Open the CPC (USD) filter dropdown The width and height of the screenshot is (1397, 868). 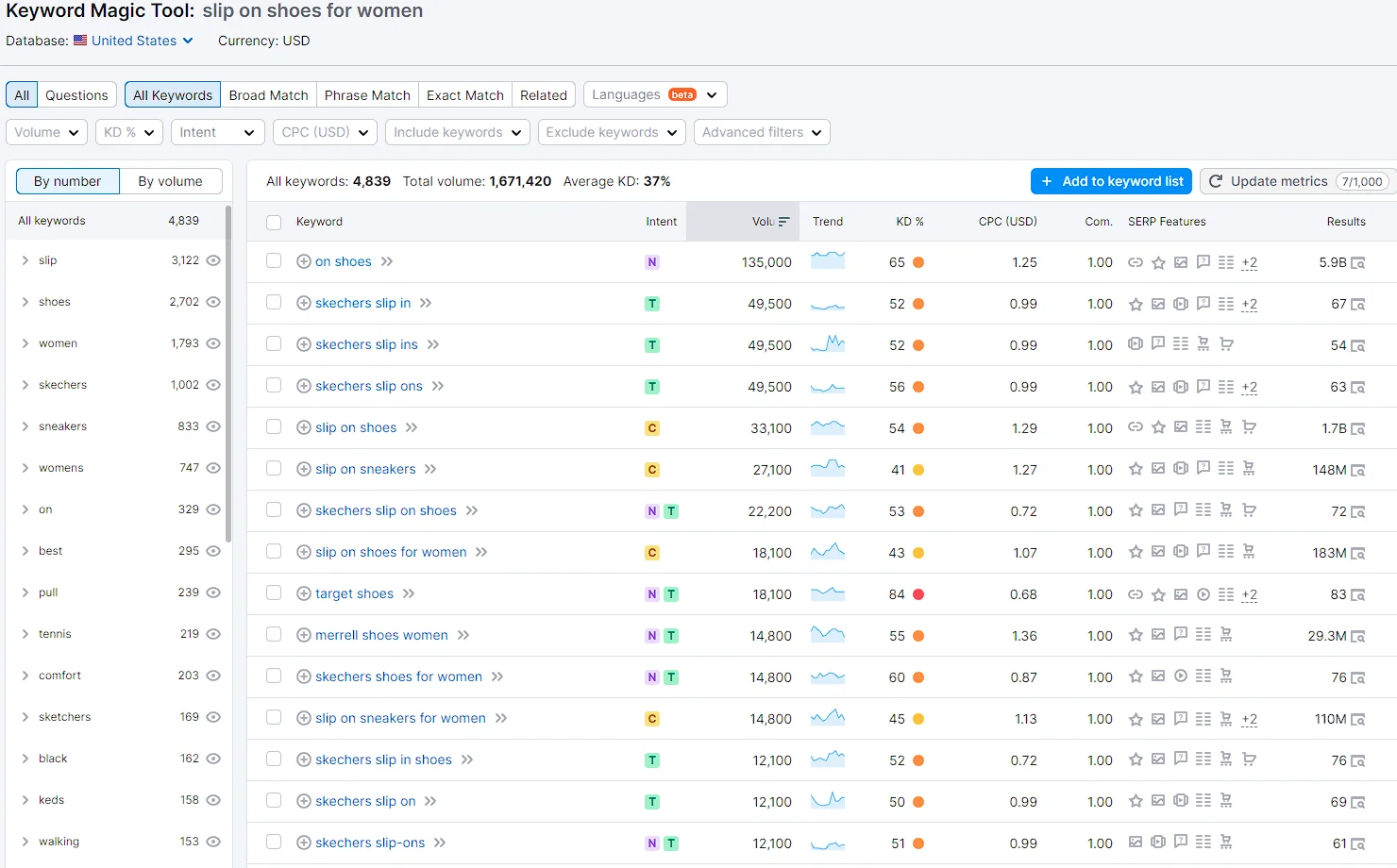[326, 132]
